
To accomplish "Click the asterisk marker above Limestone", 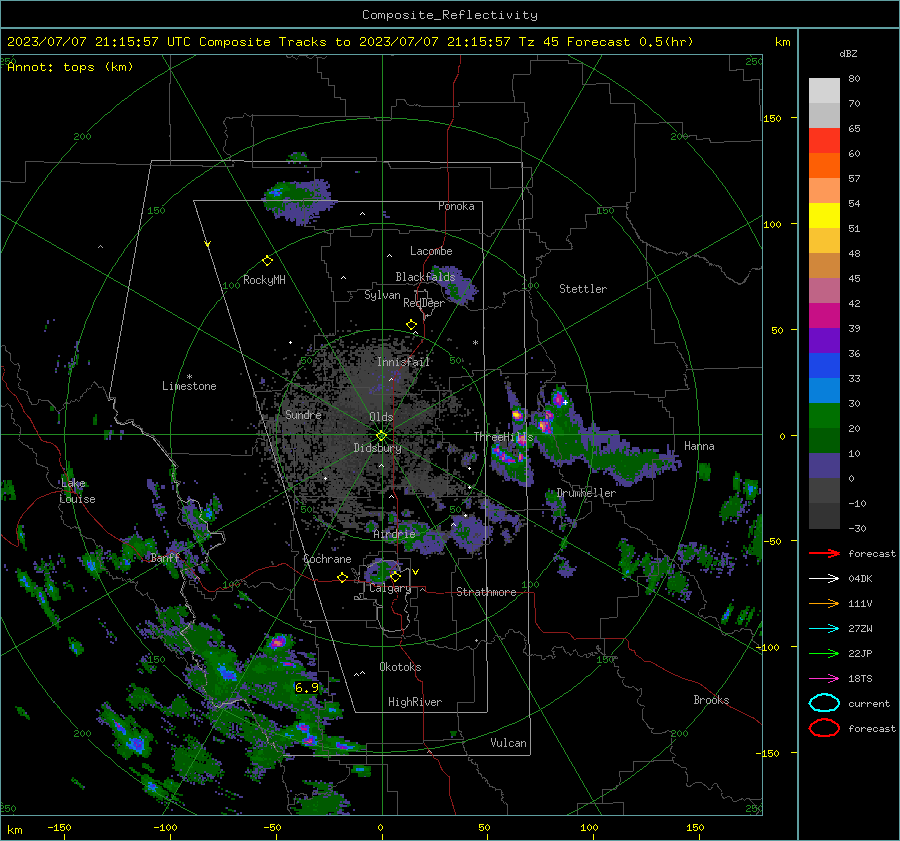I will pos(189,377).
